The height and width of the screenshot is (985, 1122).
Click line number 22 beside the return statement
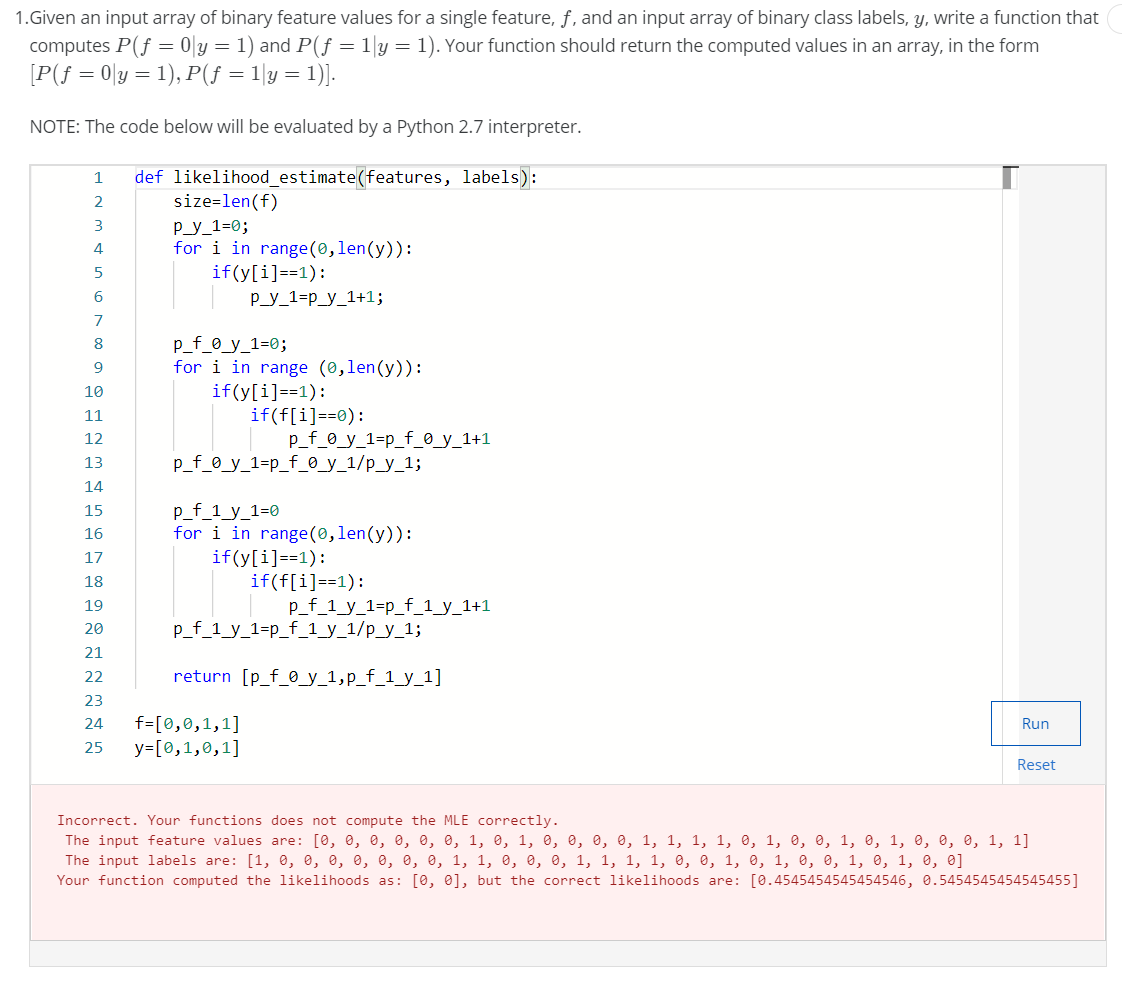[93, 676]
